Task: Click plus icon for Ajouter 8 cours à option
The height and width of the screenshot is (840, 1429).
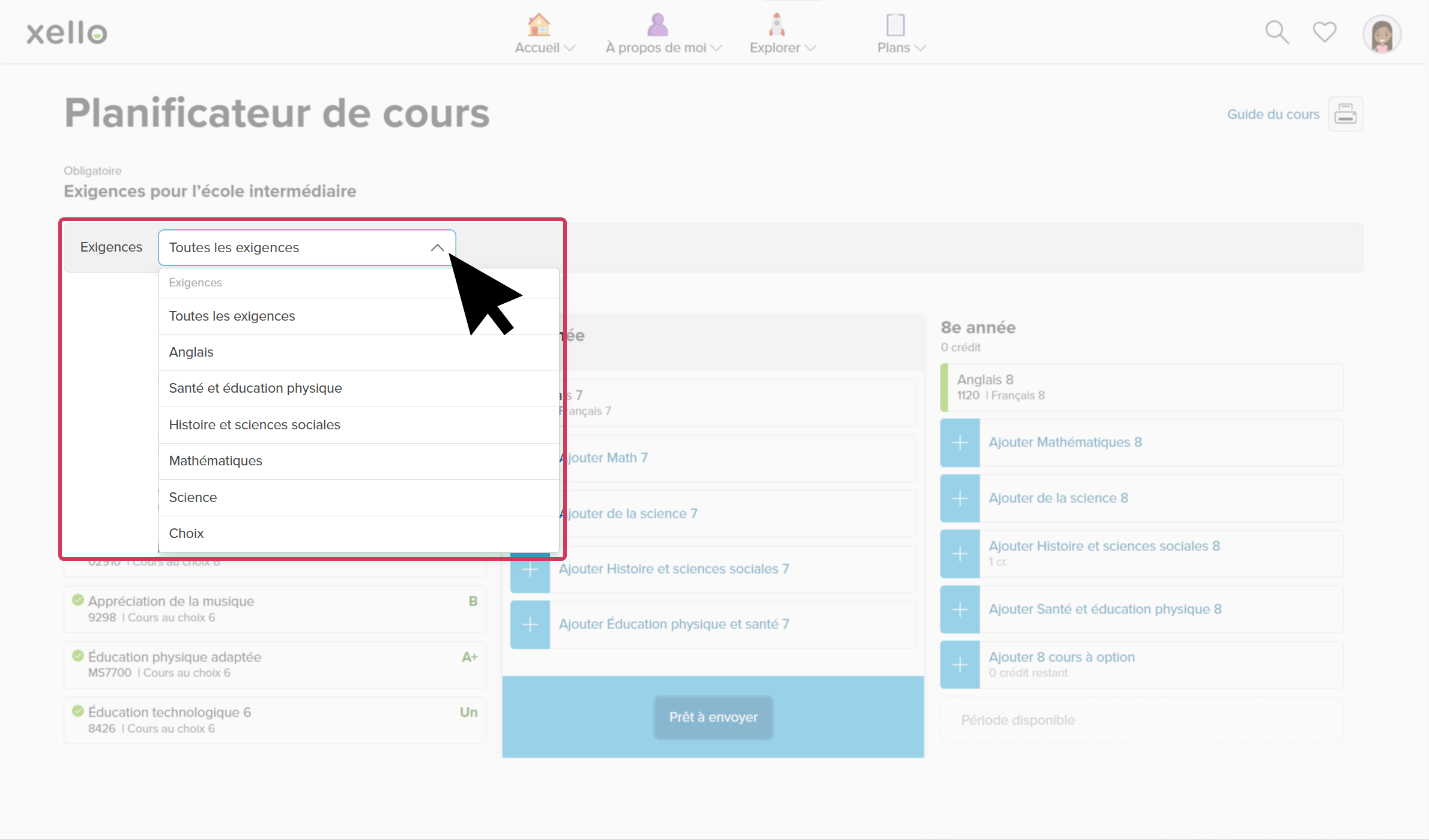Action: 959,665
